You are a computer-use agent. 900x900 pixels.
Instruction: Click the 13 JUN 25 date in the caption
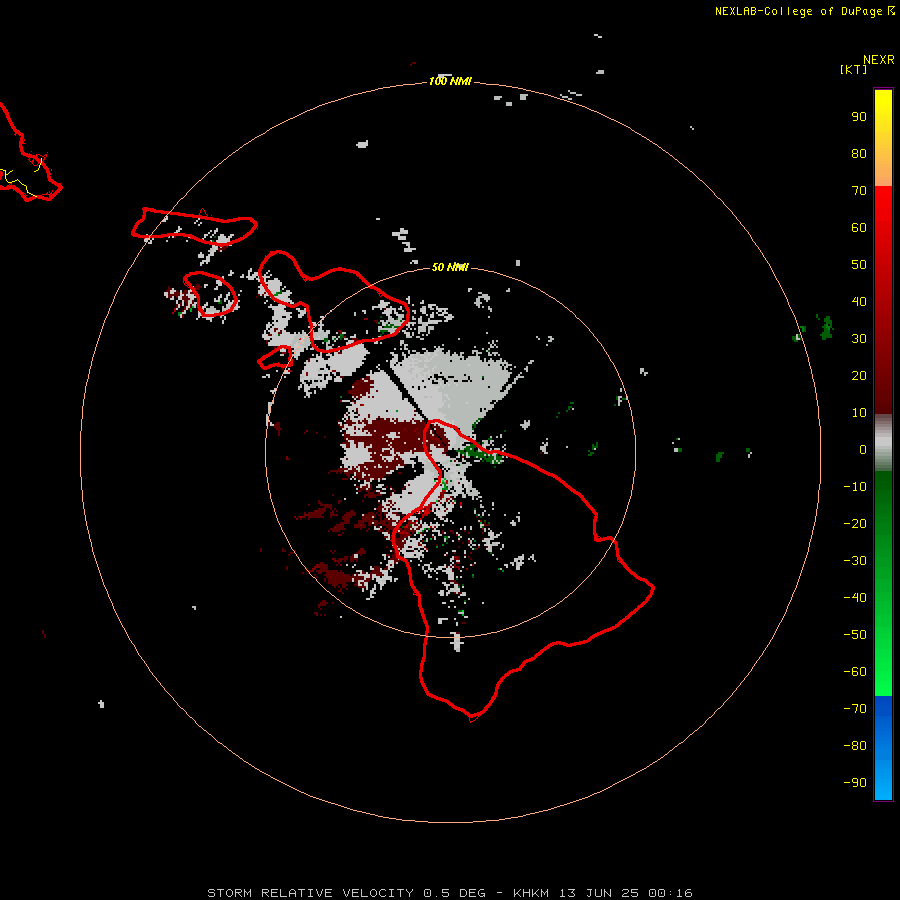click(599, 893)
